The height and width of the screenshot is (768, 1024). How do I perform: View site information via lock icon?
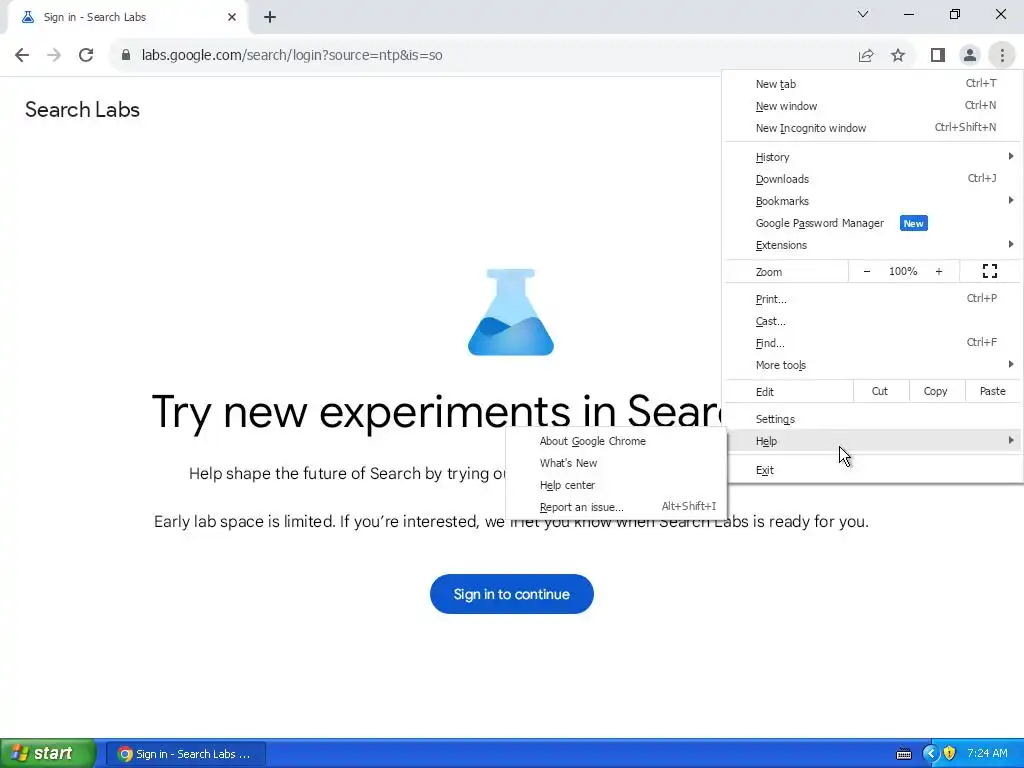click(126, 55)
